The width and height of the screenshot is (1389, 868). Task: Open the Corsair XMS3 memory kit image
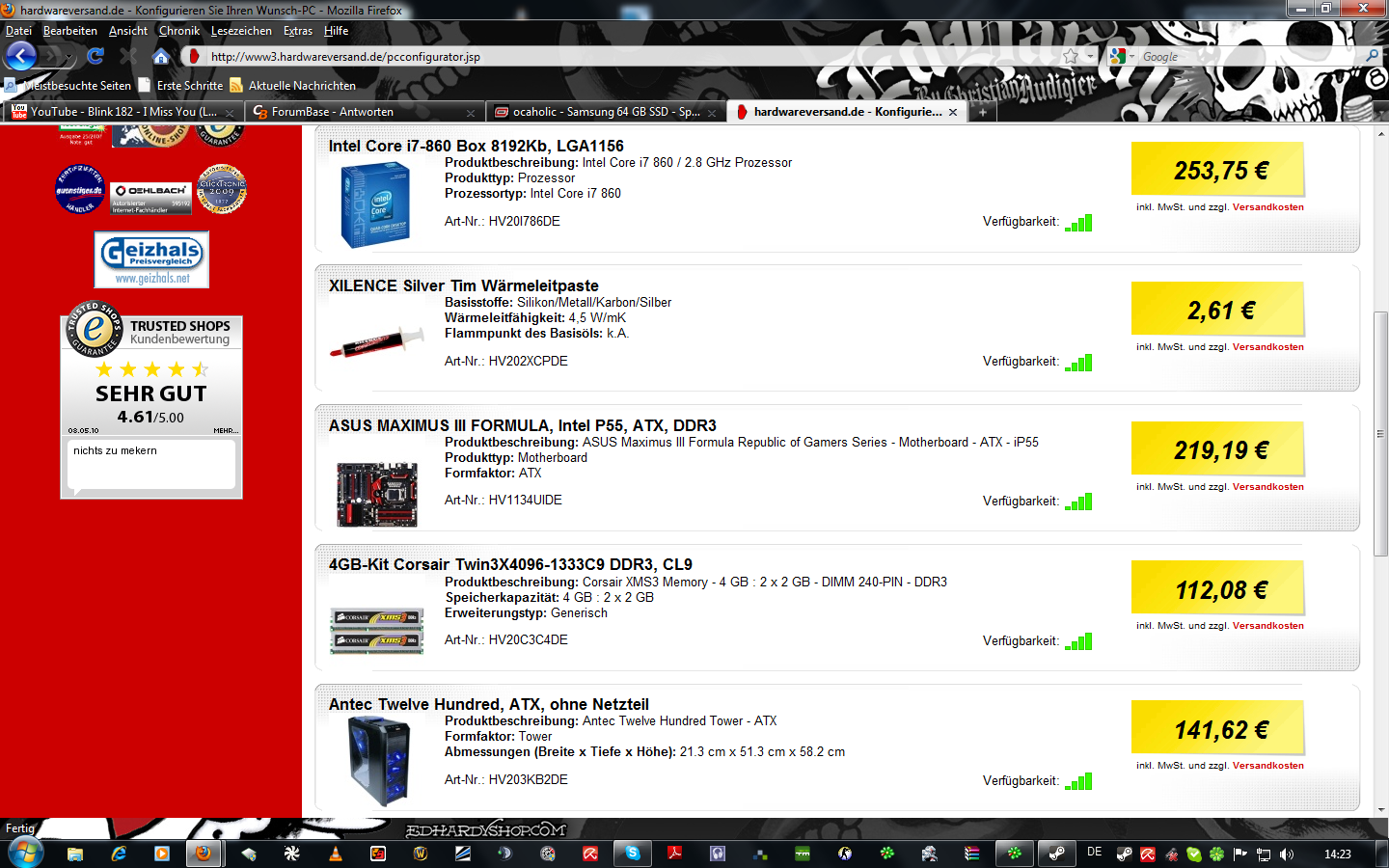(x=376, y=631)
